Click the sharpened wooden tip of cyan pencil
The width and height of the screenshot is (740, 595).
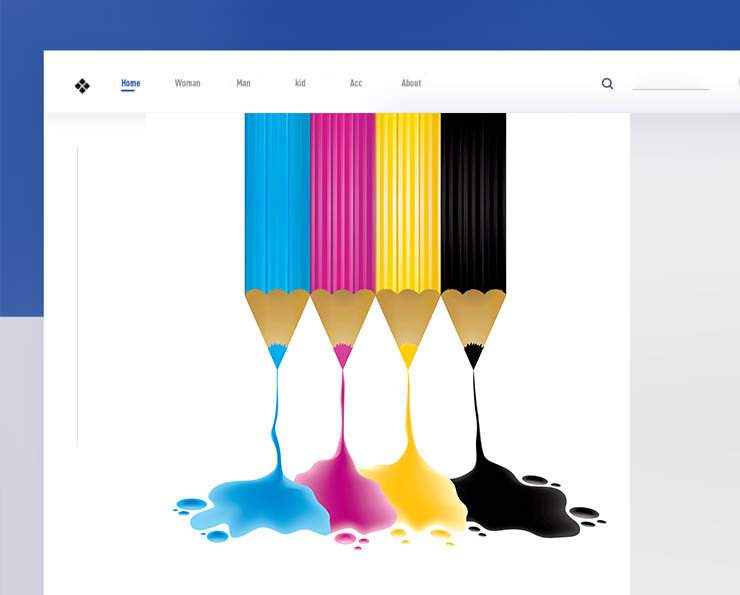click(277, 320)
